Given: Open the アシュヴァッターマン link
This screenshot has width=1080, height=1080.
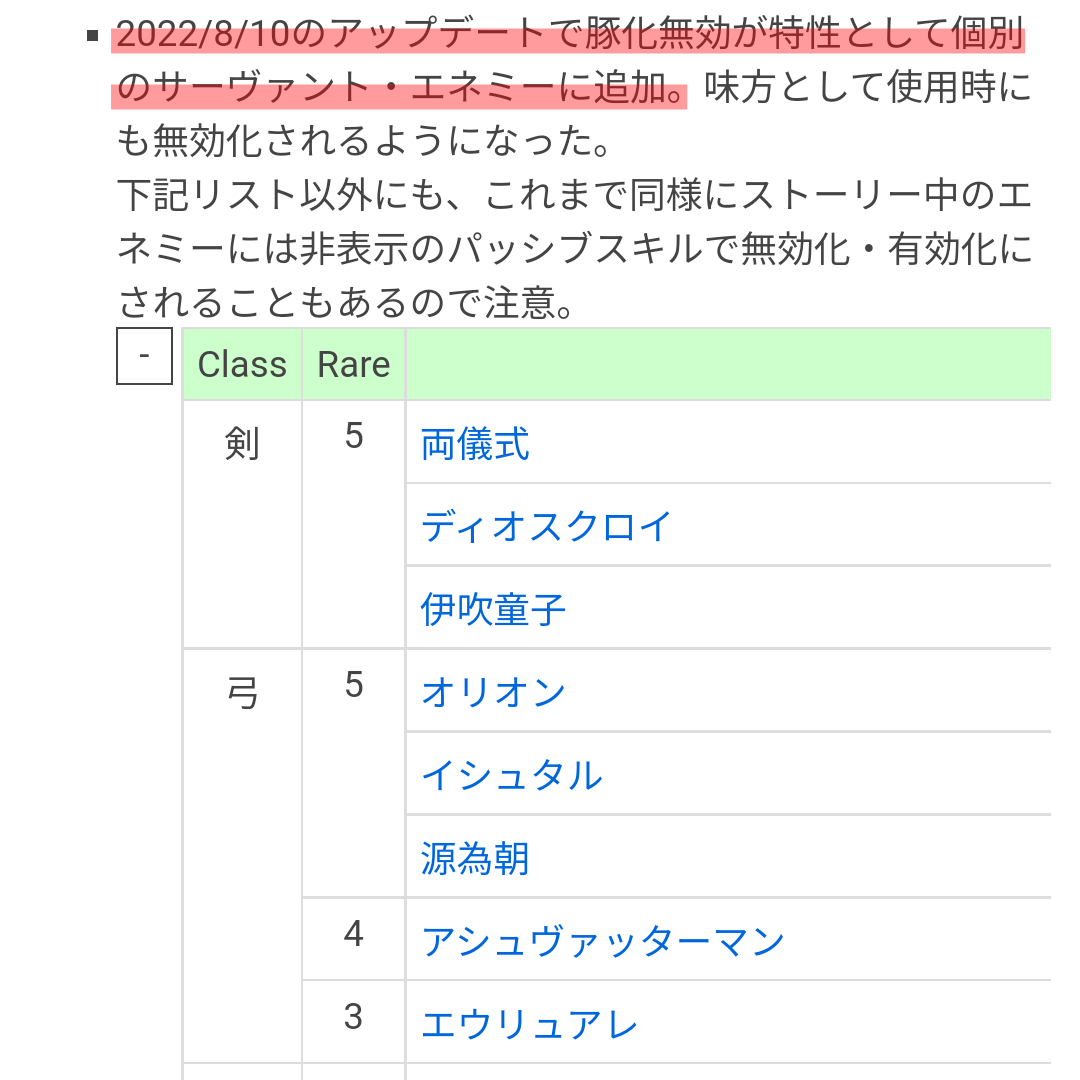Looking at the screenshot, I should 602,941.
